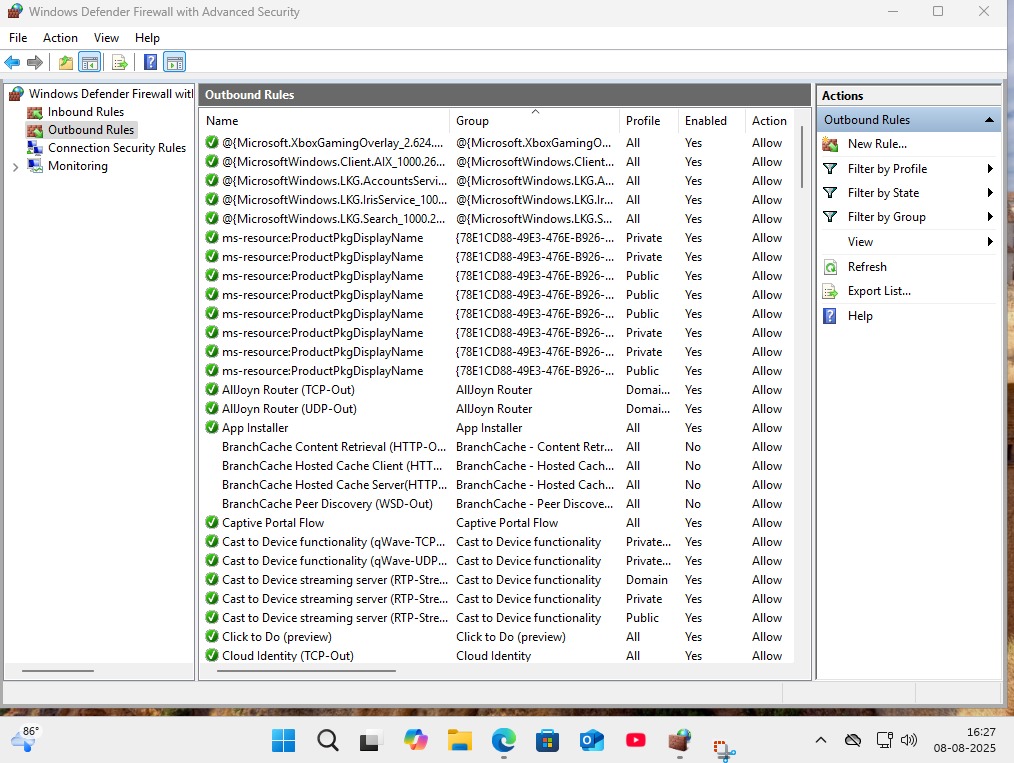
Task: Sort by the Enabled column header
Action: pyautogui.click(x=711, y=121)
